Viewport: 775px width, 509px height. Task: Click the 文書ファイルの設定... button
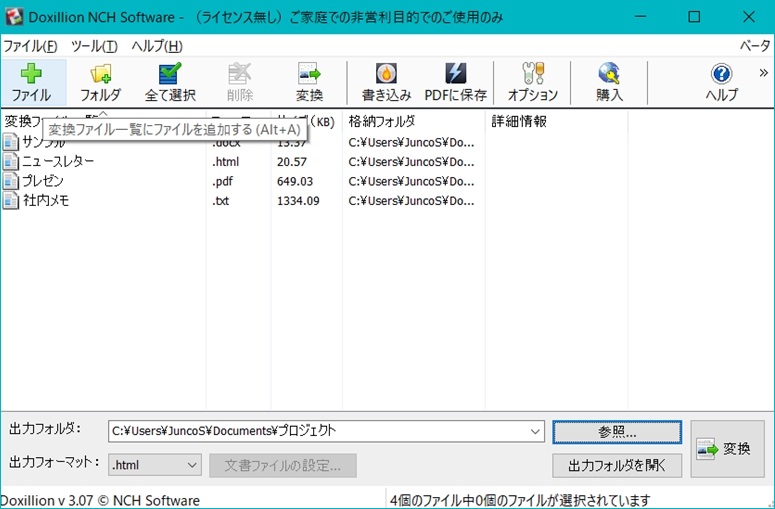tap(283, 466)
